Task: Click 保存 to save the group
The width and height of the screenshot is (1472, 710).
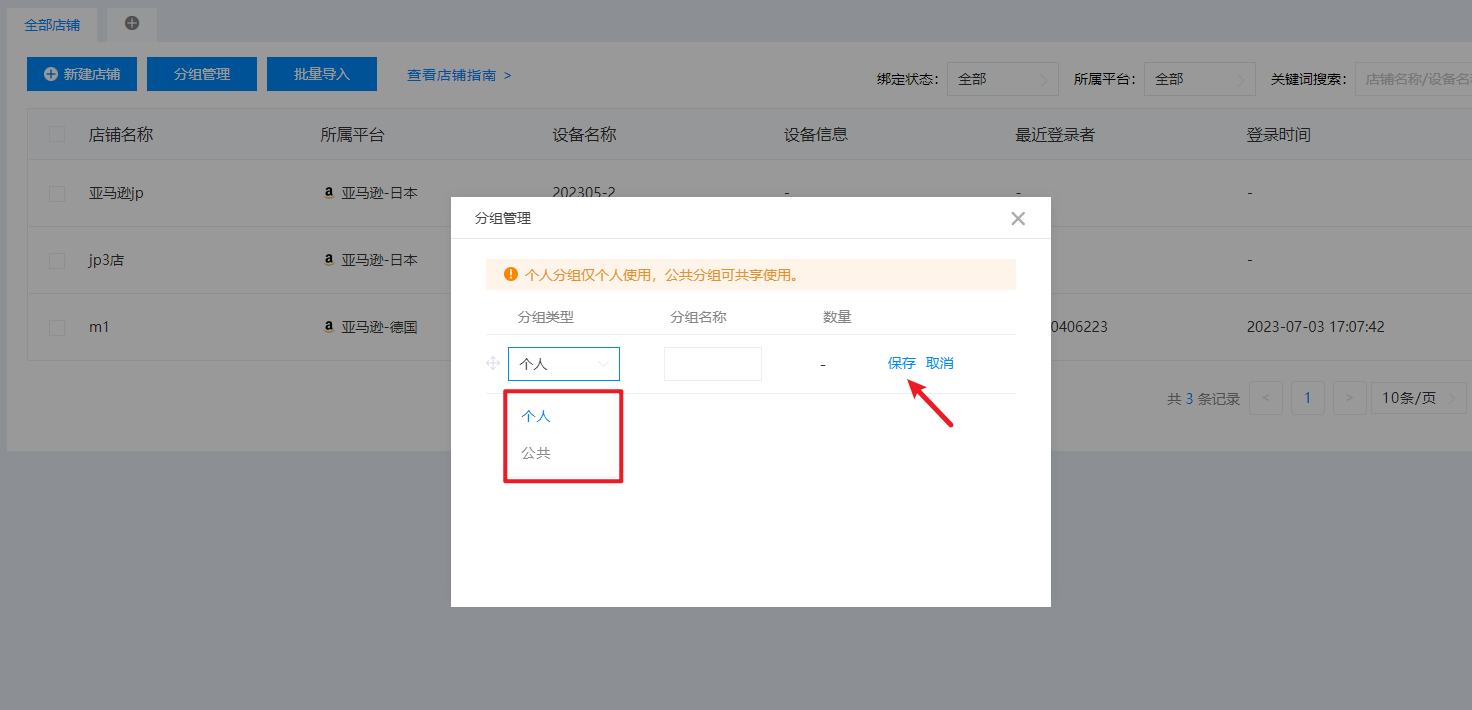Action: 901,363
